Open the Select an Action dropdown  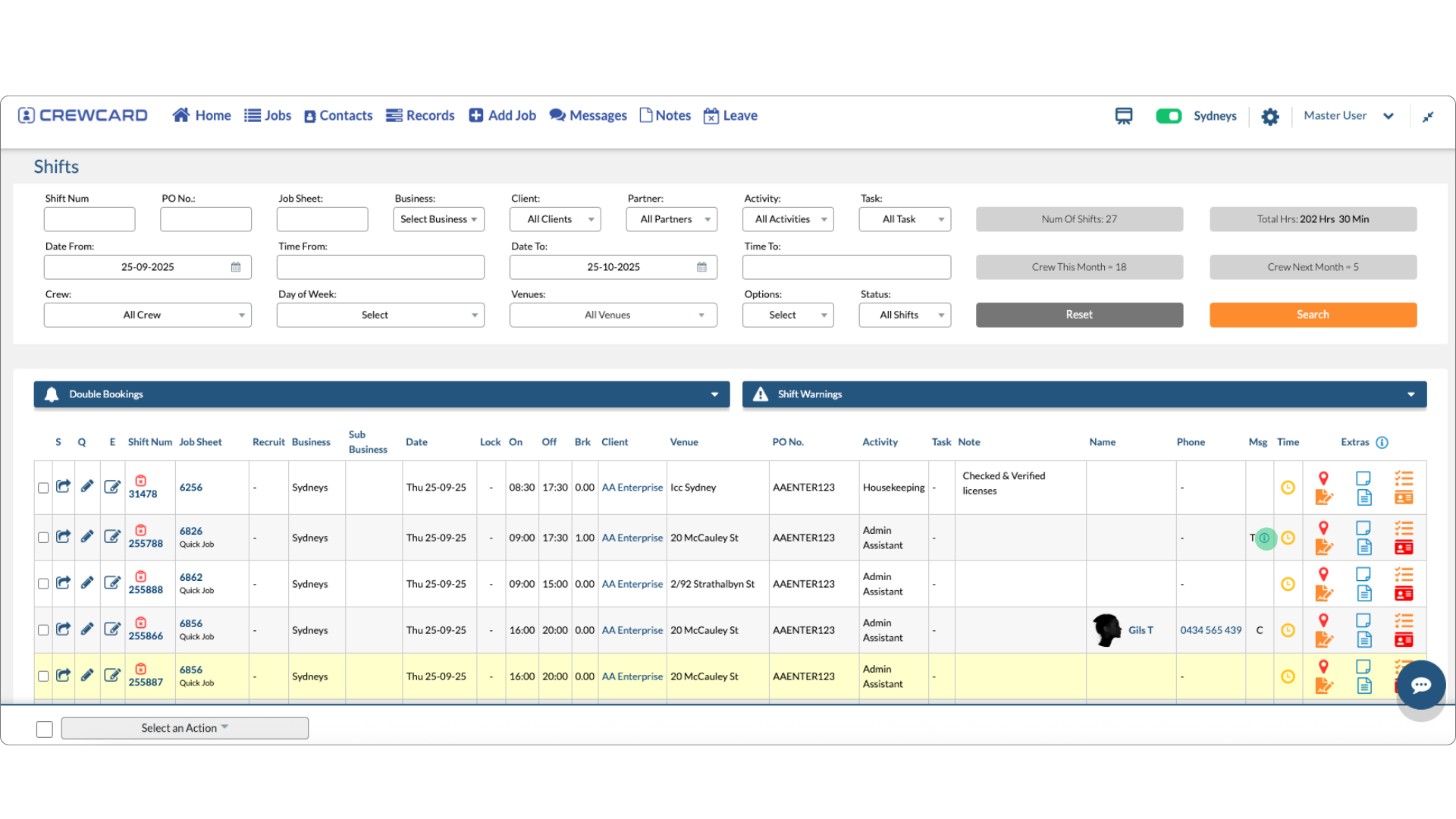pyautogui.click(x=184, y=728)
